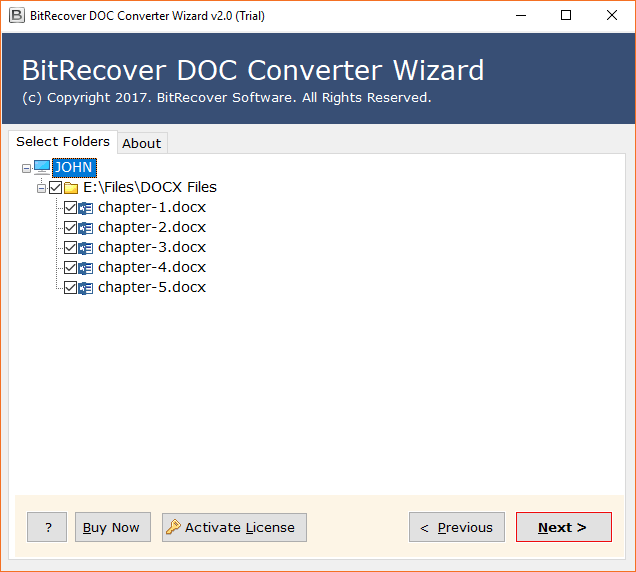Click the Activate License button
636x572 pixels.
(x=234, y=527)
